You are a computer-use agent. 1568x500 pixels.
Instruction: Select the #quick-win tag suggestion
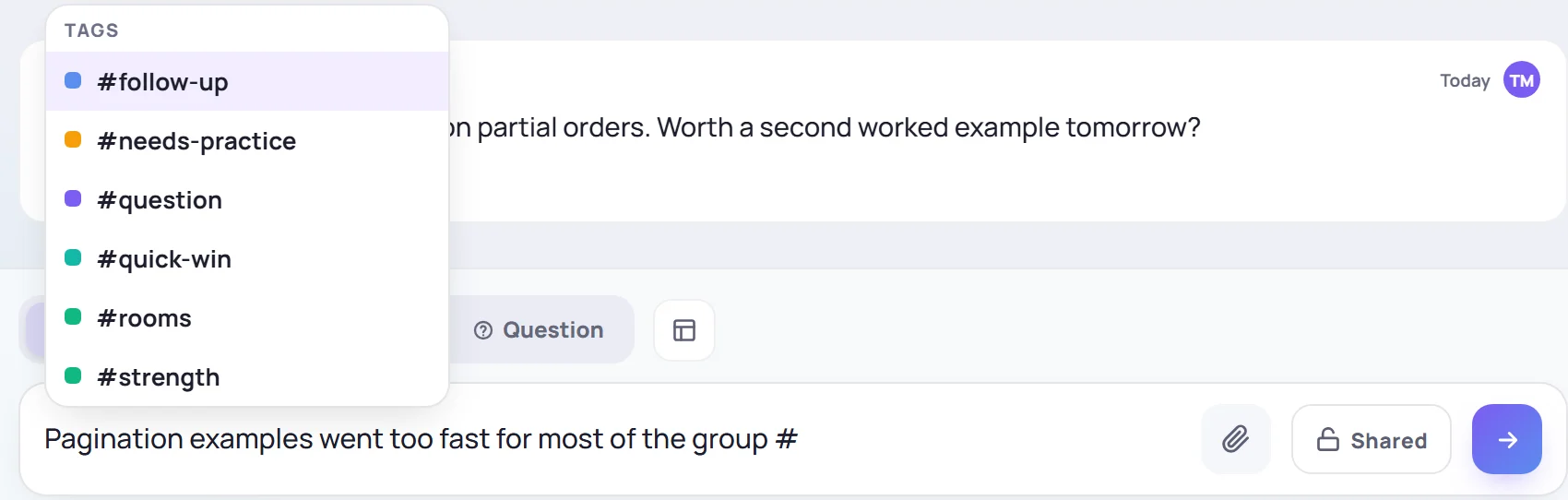pyautogui.click(x=247, y=258)
